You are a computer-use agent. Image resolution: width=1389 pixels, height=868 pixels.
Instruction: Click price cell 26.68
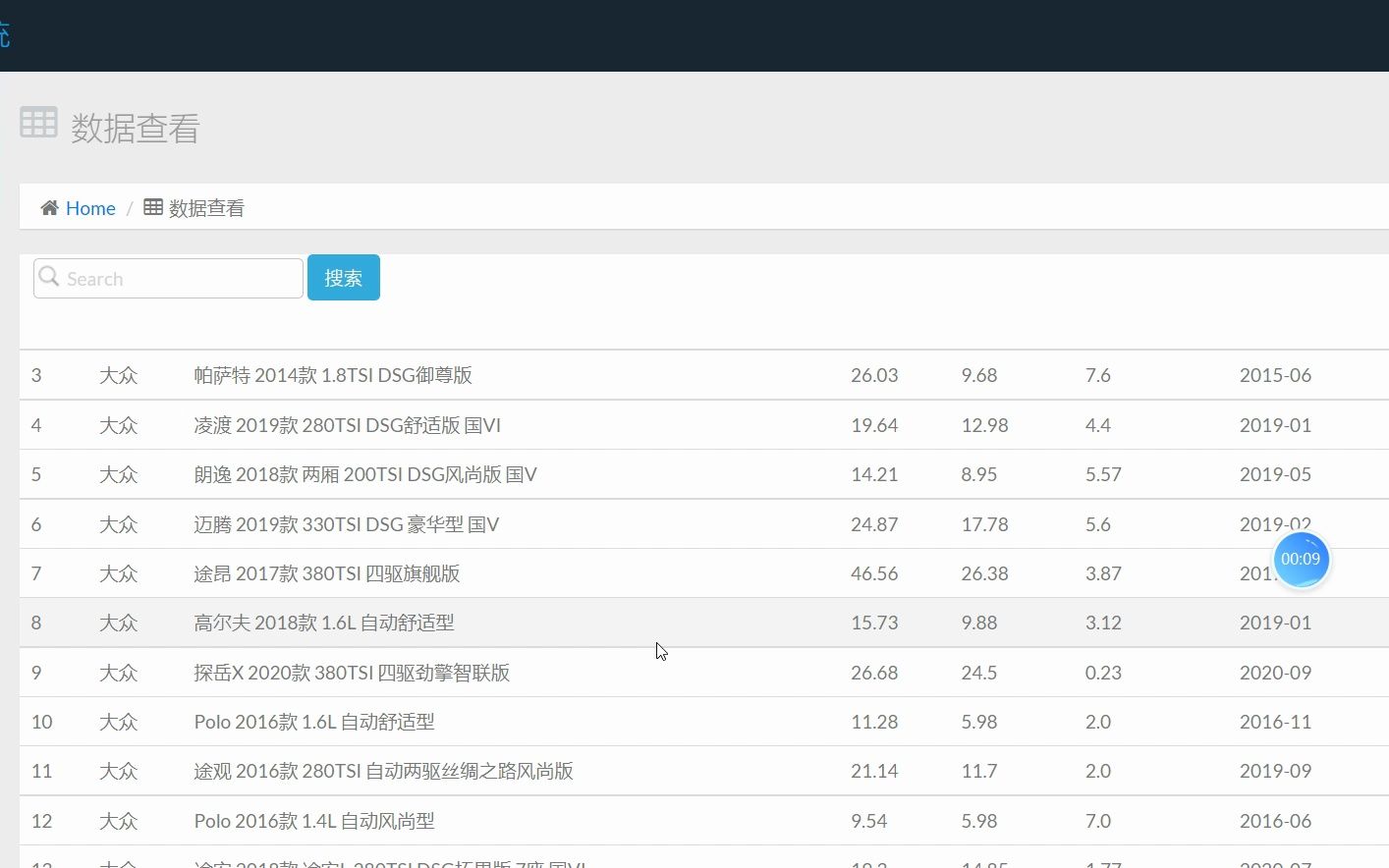pos(874,673)
